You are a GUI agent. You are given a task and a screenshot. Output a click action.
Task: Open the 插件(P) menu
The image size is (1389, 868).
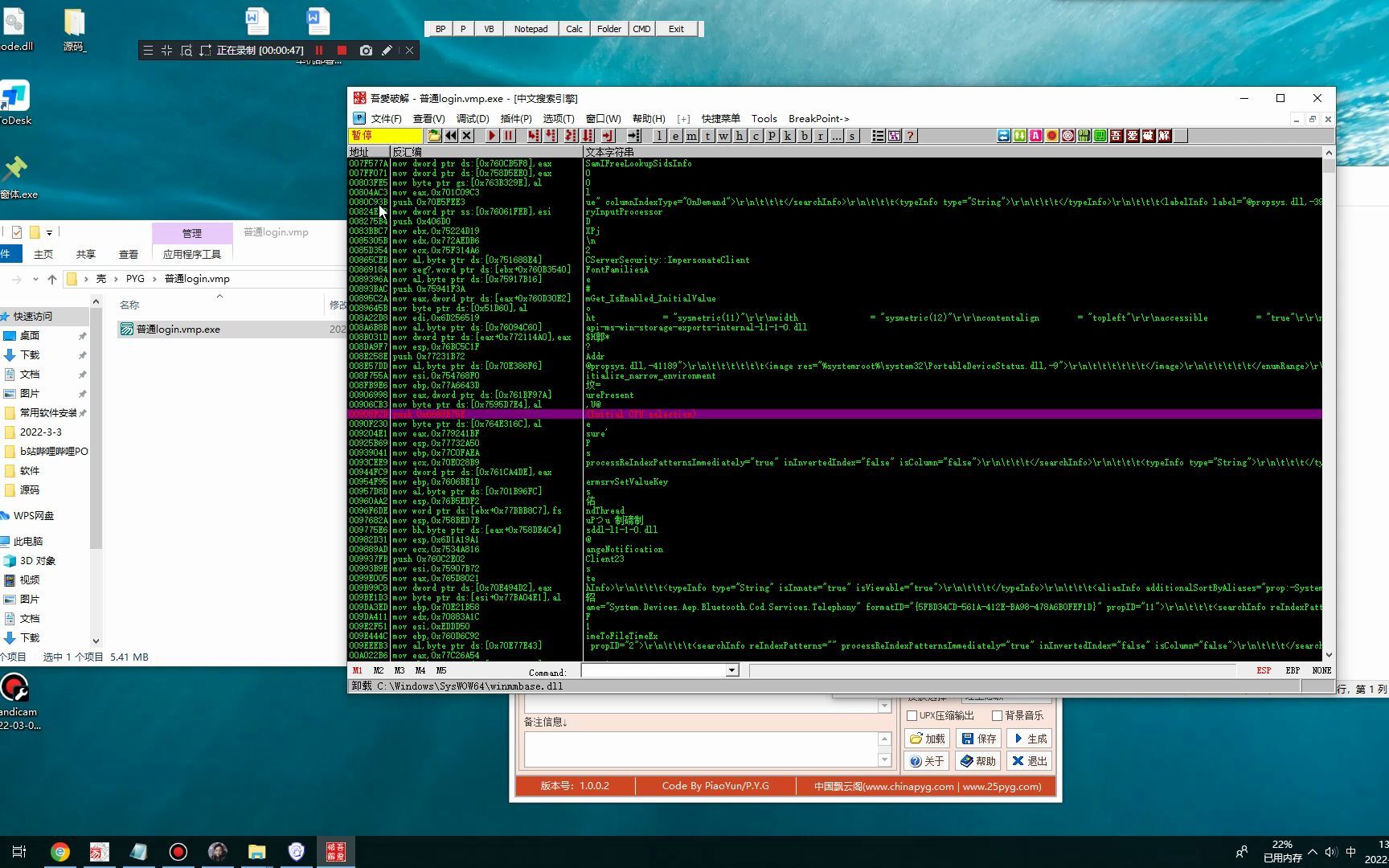(516, 119)
